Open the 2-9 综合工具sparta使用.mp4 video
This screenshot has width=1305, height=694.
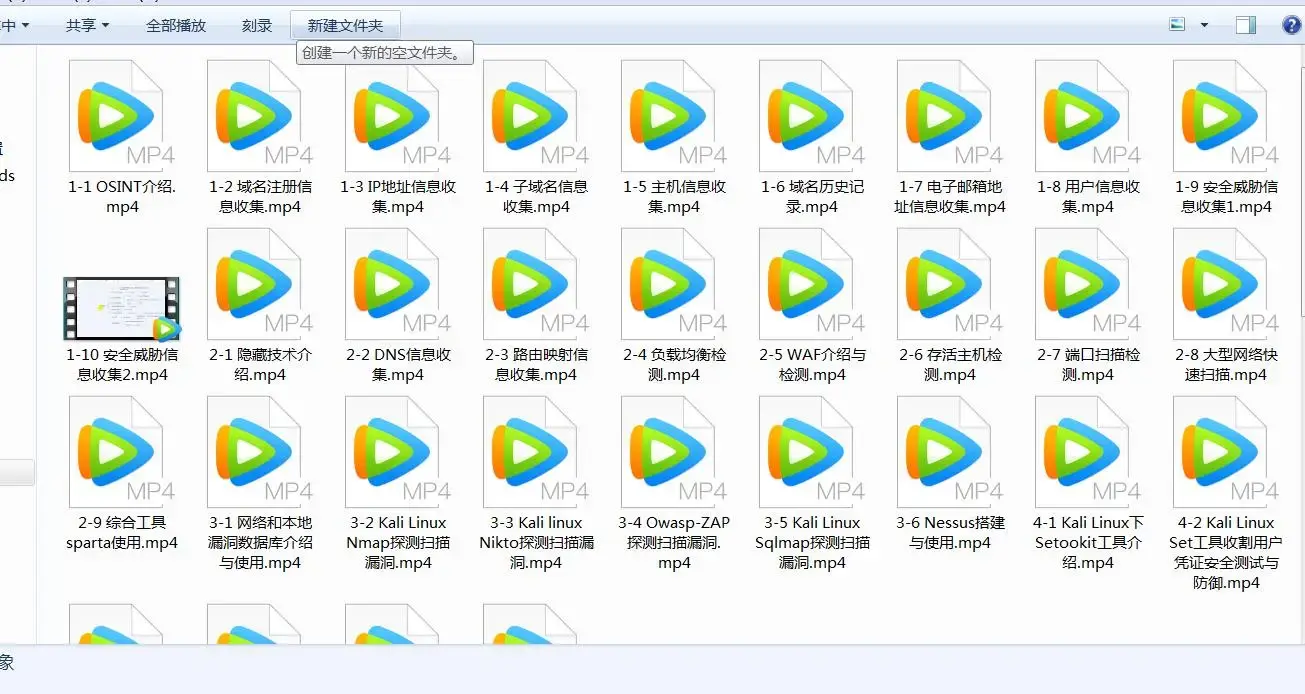tap(120, 450)
